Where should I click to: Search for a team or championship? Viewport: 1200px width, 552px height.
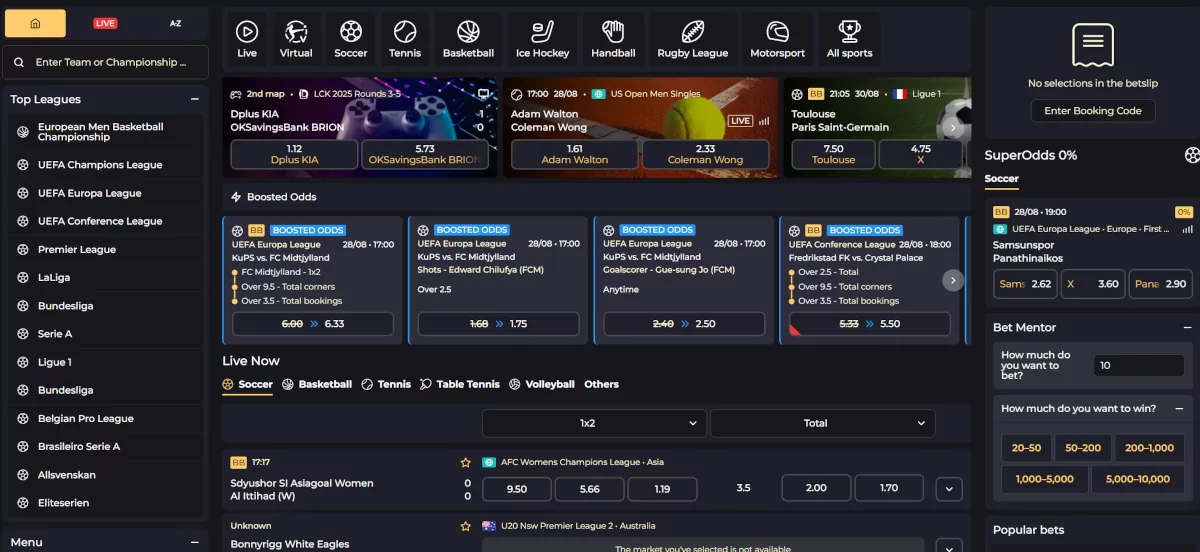105,62
